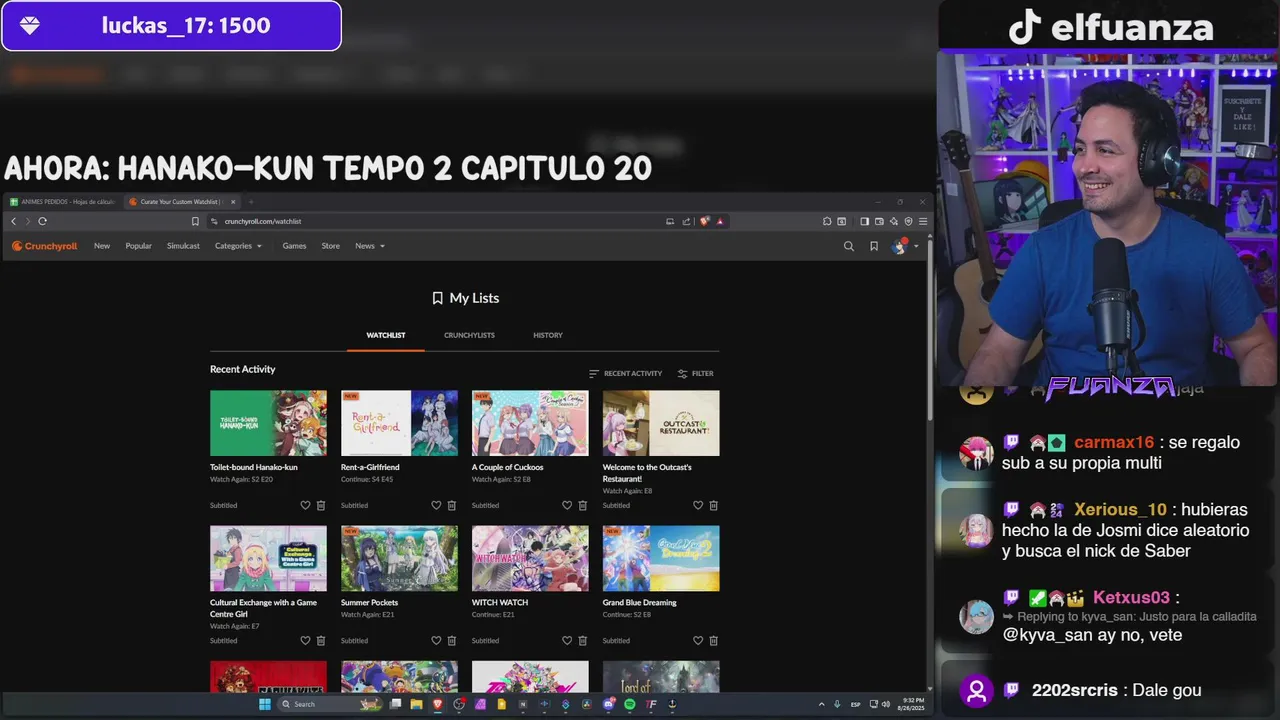The image size is (1280, 720).
Task: Open the Simulcast menu item
Action: (183, 246)
